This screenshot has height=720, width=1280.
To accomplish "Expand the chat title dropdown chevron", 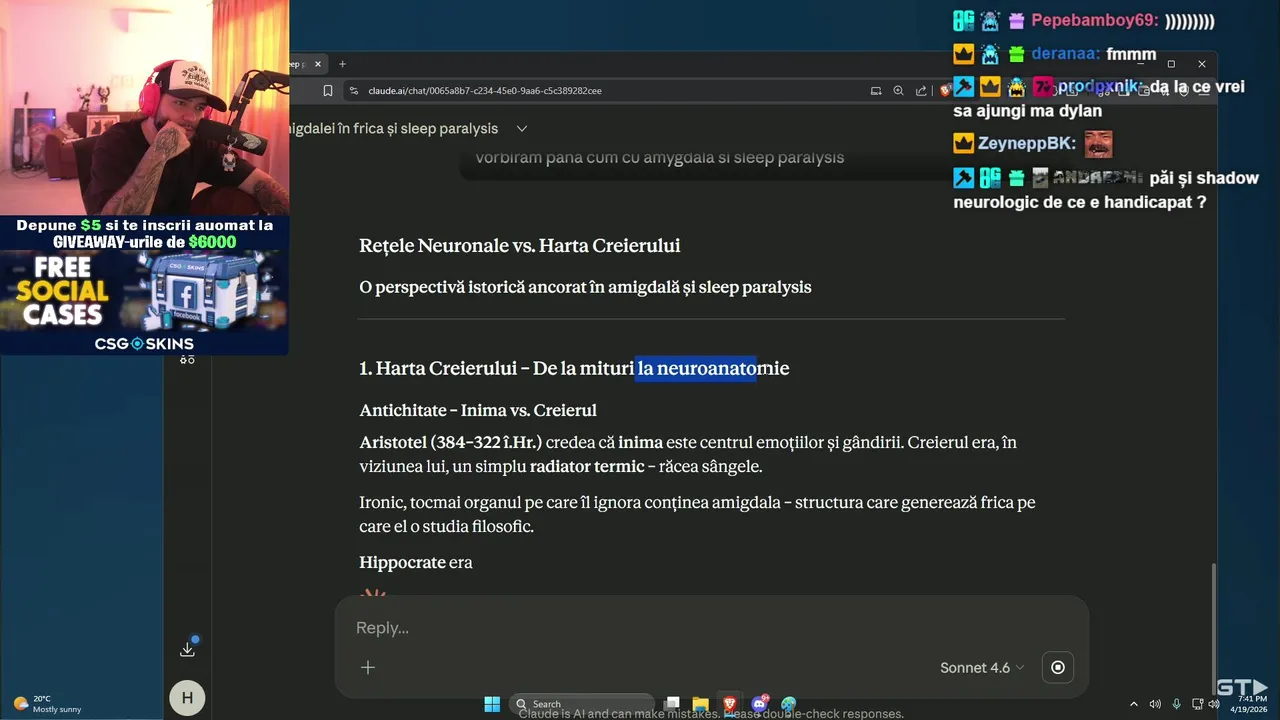I will coord(521,128).
